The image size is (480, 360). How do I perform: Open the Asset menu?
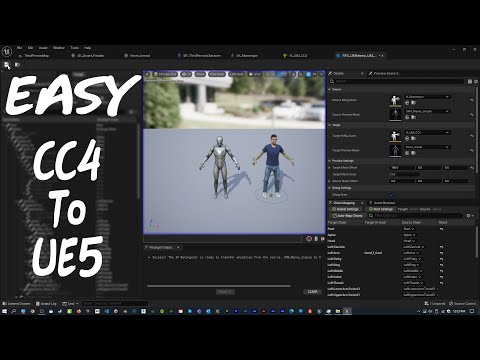click(x=43, y=48)
